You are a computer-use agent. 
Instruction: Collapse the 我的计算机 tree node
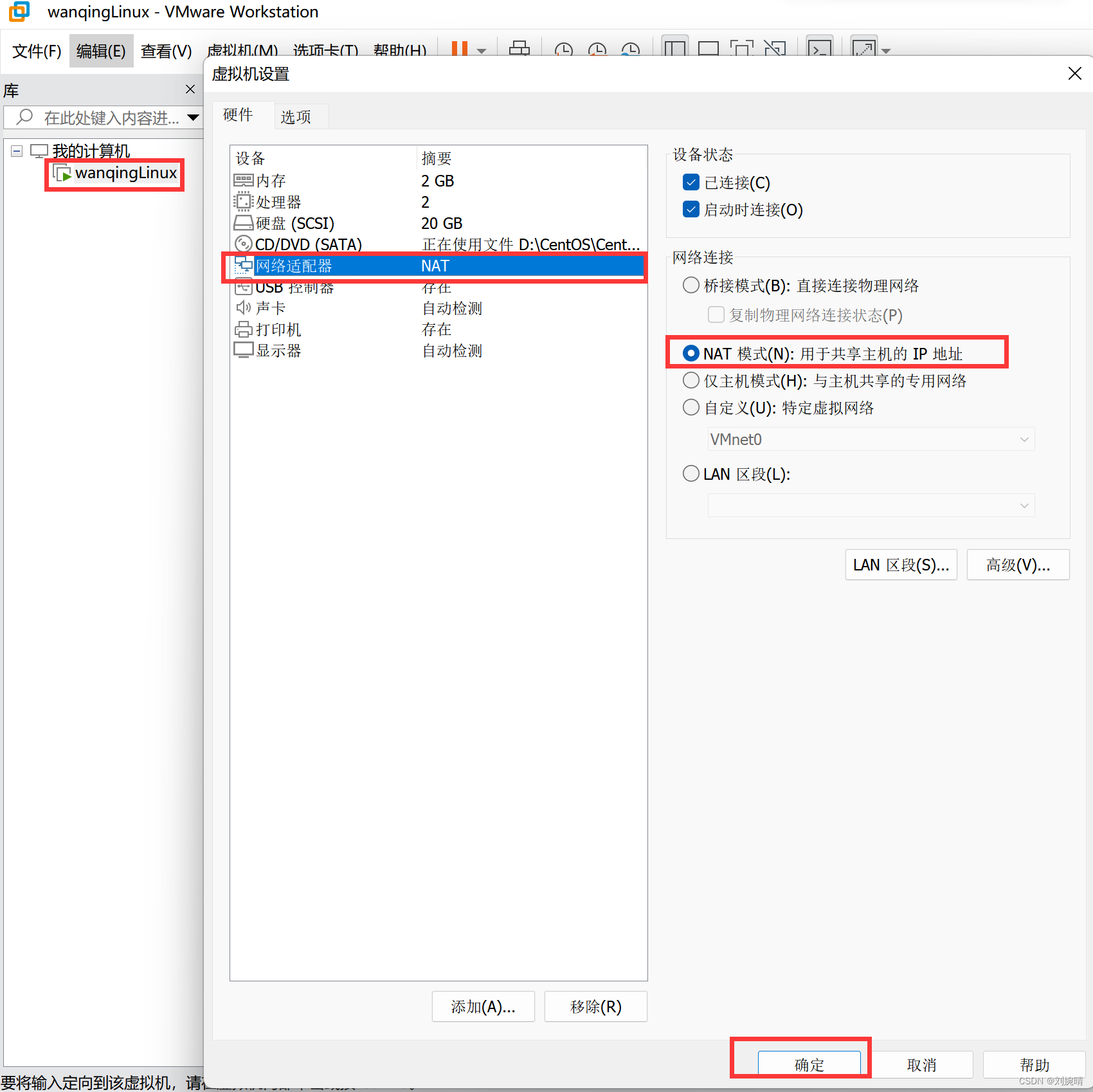[x=17, y=151]
